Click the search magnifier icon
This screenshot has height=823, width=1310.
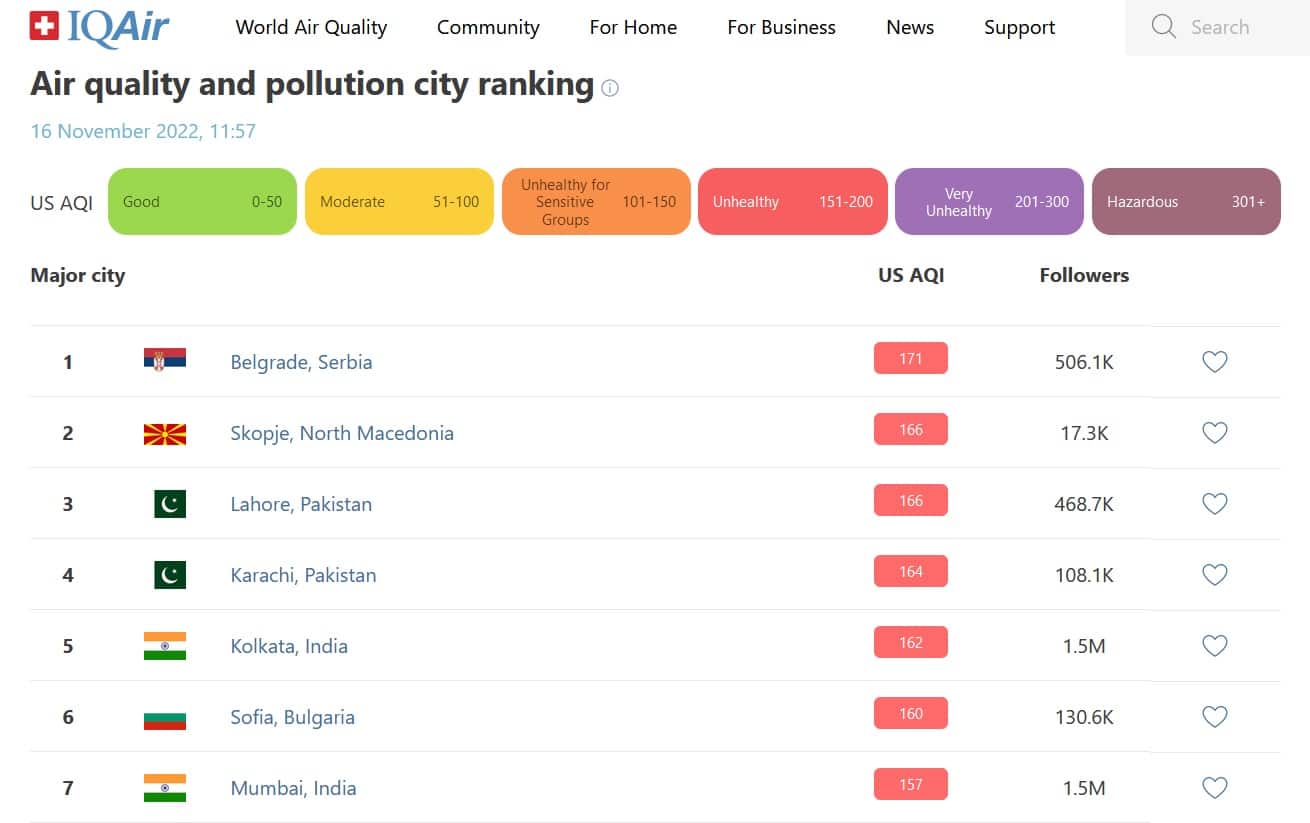[1163, 27]
